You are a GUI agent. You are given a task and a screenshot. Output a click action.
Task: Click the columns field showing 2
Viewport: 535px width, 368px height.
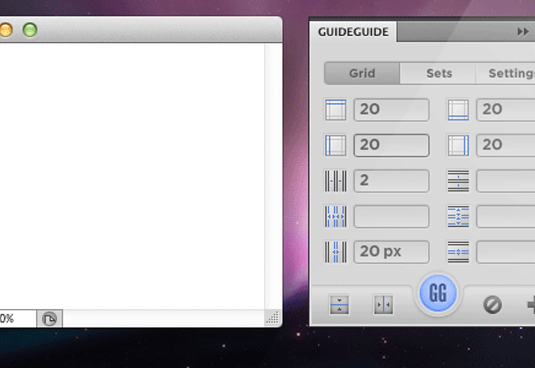[x=391, y=181]
